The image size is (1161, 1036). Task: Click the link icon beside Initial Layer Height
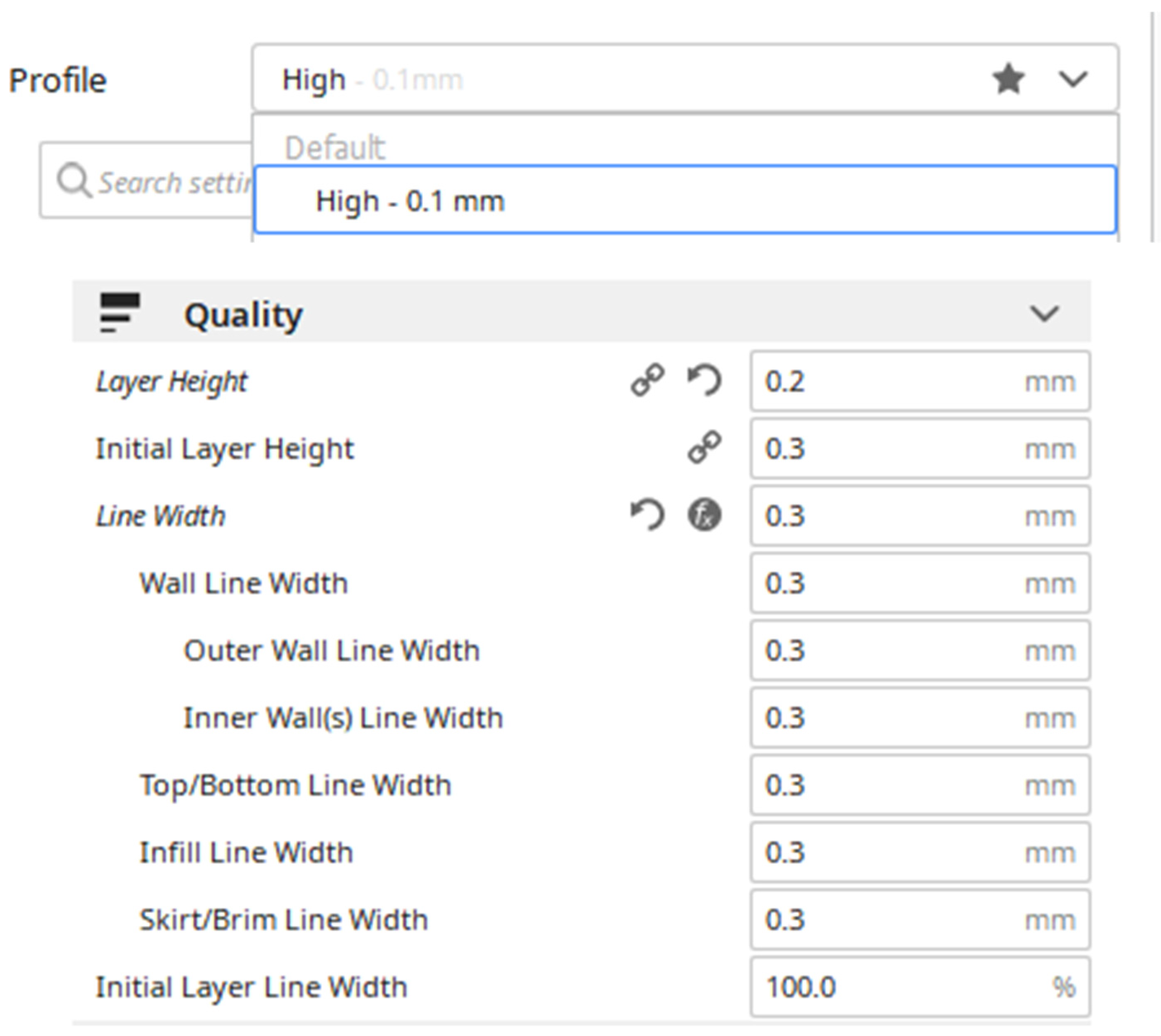[705, 447]
